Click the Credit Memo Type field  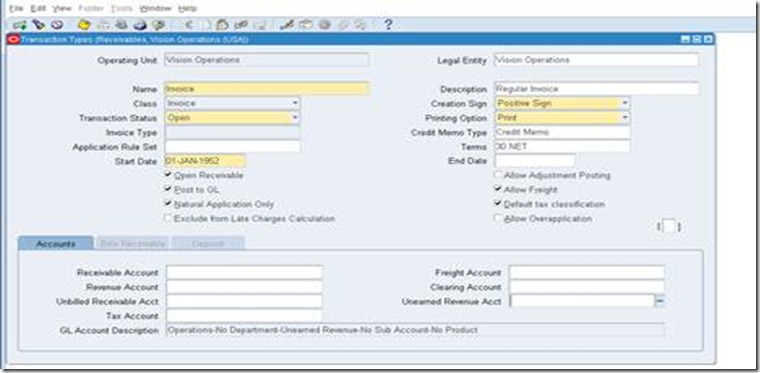click(x=562, y=132)
